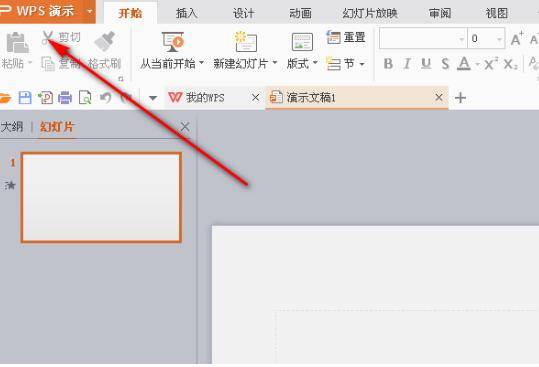Open the 开始 ribbon tab

(x=130, y=13)
